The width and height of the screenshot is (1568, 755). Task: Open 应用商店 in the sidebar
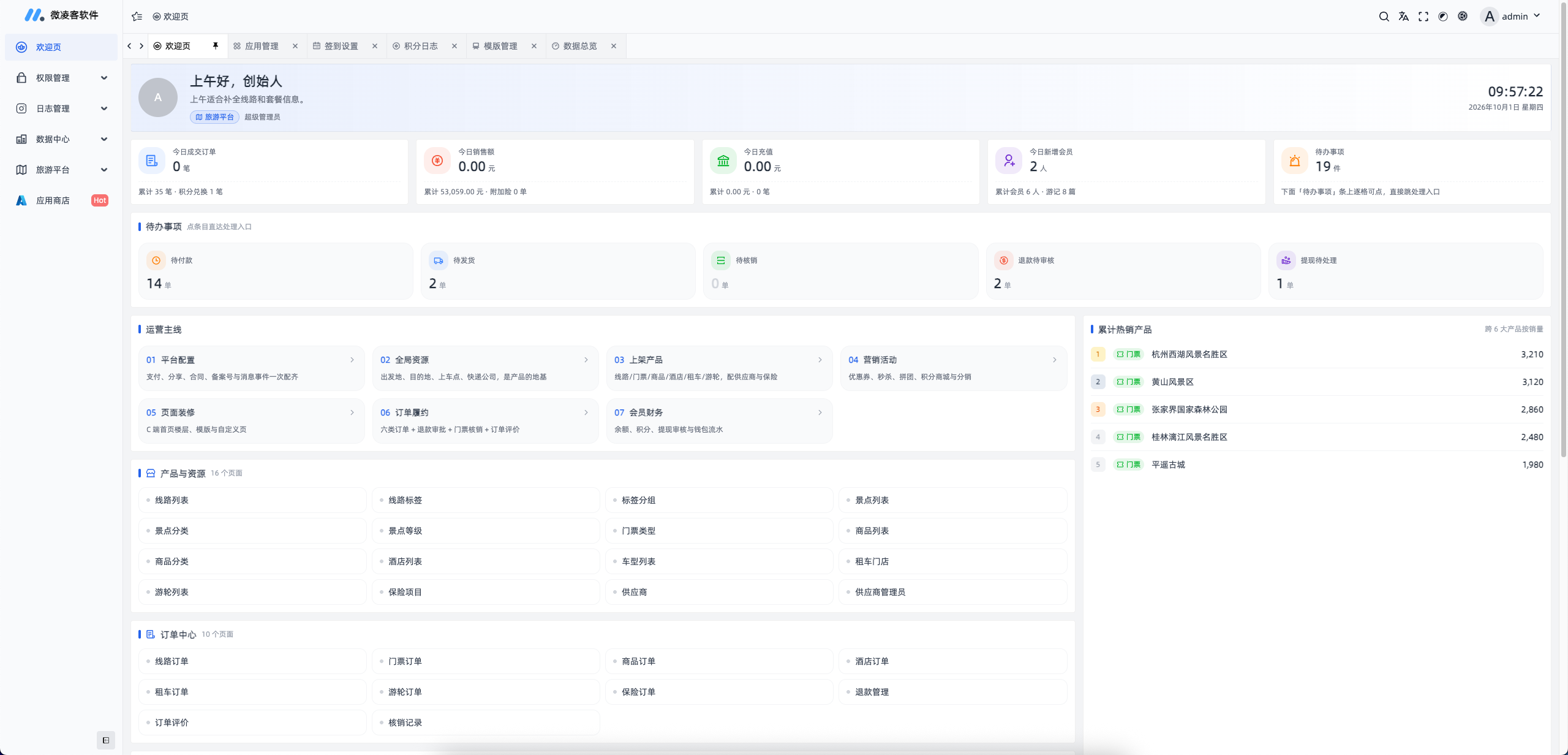point(61,200)
